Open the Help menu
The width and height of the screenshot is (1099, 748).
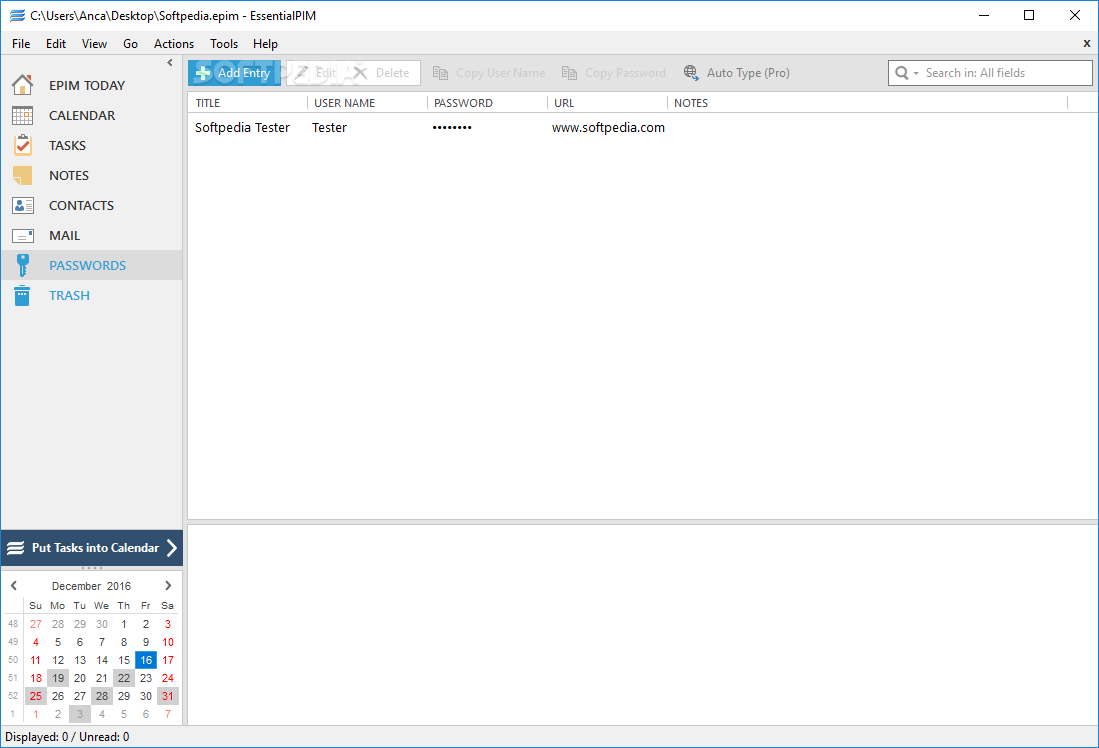265,43
